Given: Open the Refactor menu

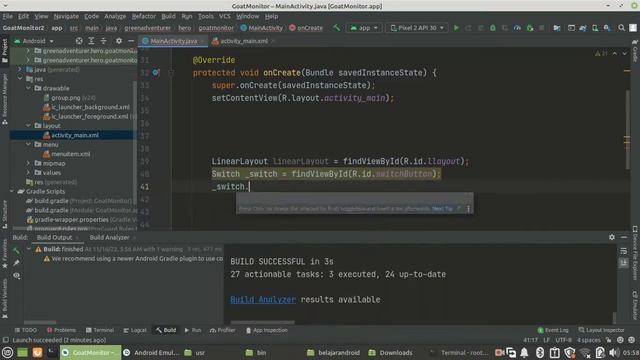Looking at the screenshot, I should click(144, 16).
